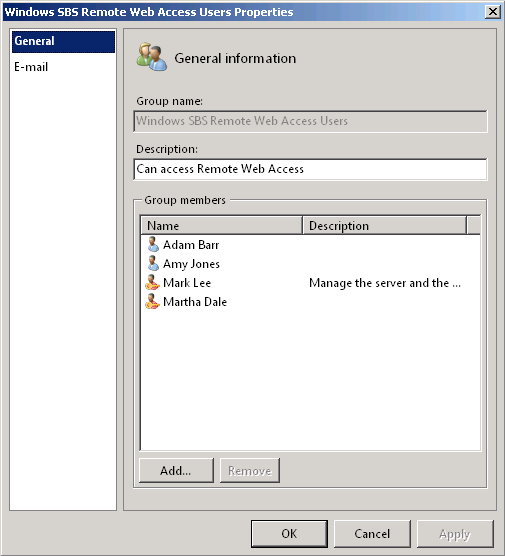Confirm with the OK button
The width and height of the screenshot is (505, 556).
point(289,534)
